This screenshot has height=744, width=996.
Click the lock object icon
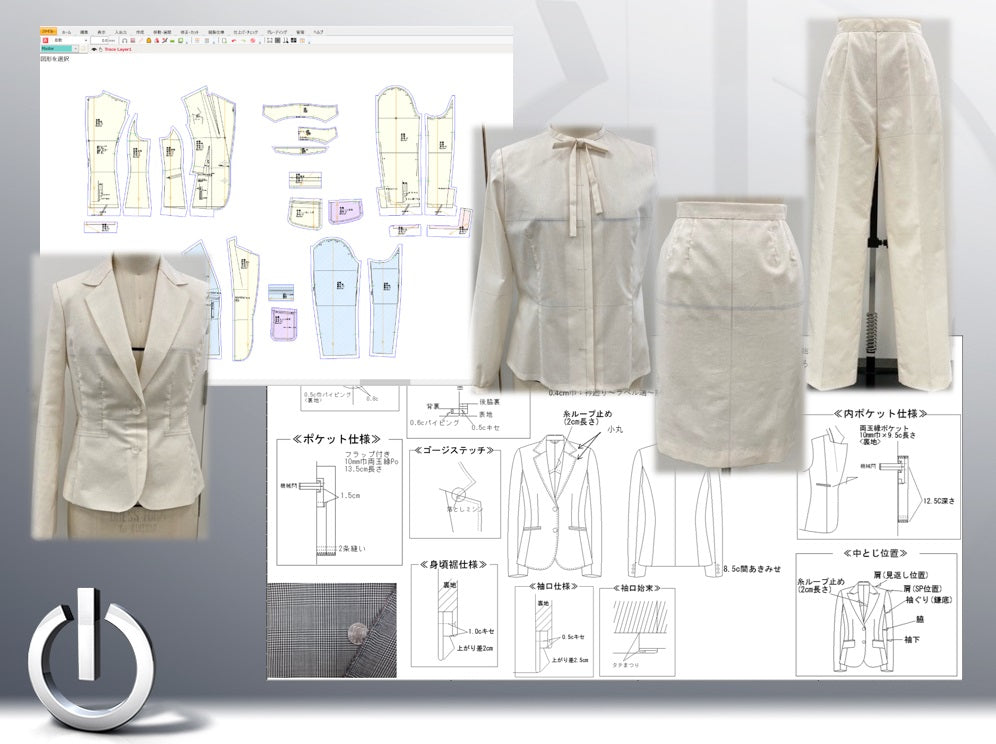pyautogui.click(x=149, y=41)
